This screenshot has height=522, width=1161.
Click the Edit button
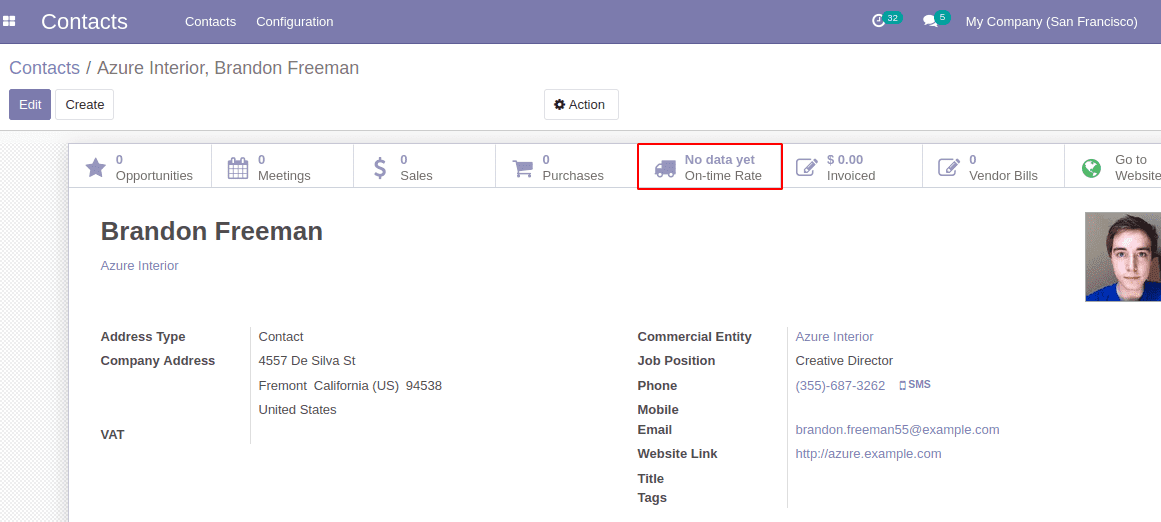click(x=30, y=104)
